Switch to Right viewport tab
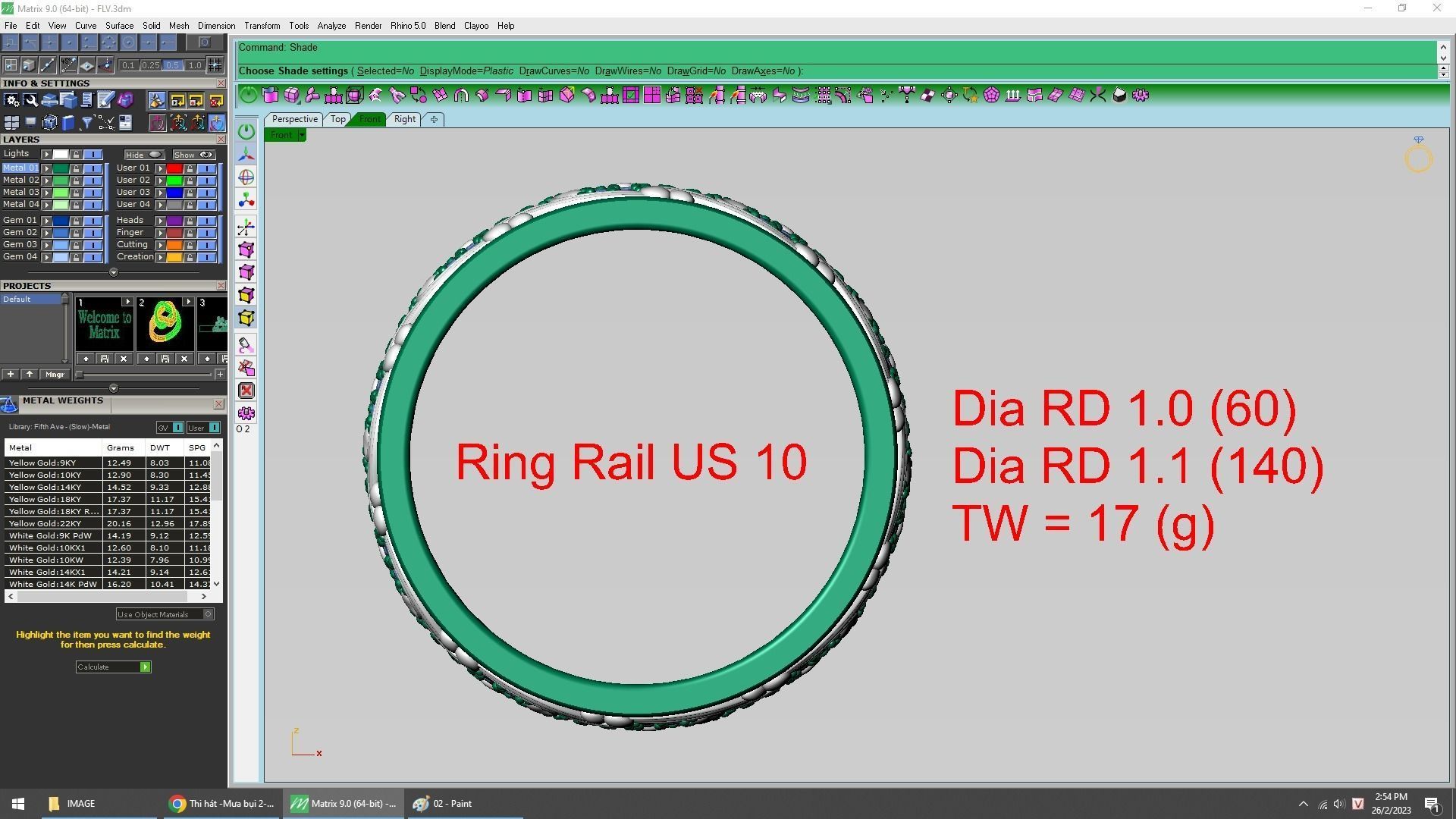1456x819 pixels. coord(404,119)
